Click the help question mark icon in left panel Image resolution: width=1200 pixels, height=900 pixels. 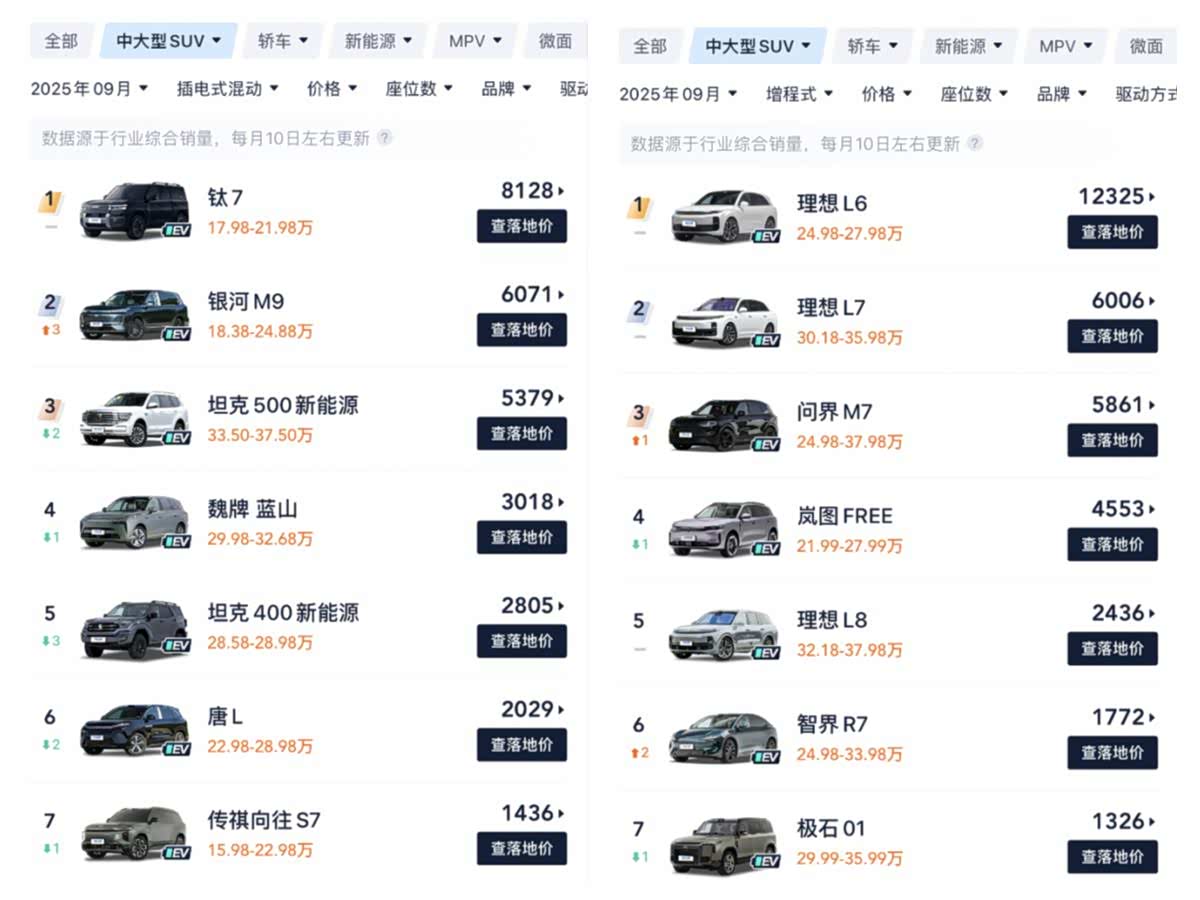pyautogui.click(x=384, y=138)
